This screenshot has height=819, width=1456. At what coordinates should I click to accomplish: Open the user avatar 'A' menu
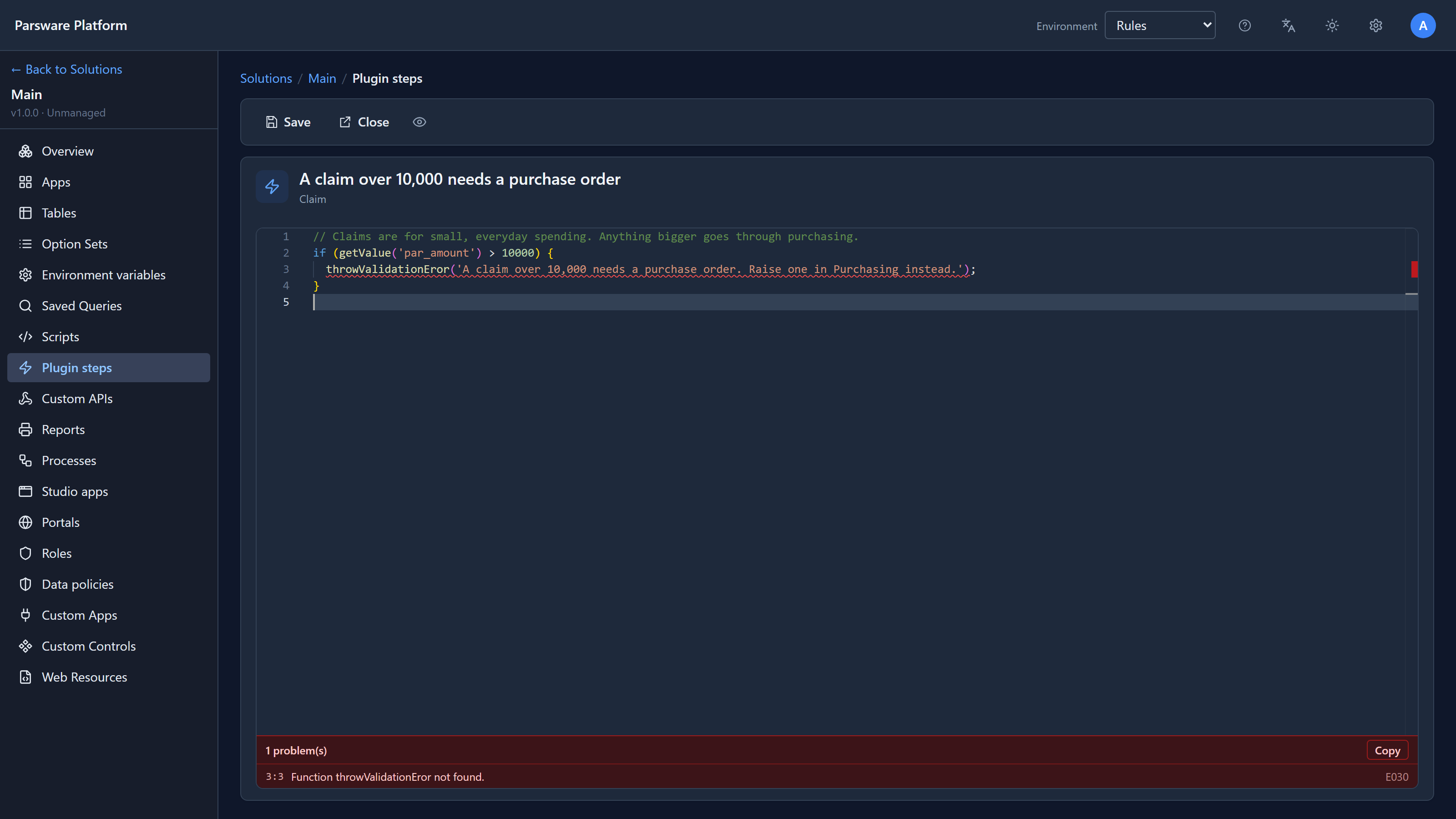[x=1423, y=25]
